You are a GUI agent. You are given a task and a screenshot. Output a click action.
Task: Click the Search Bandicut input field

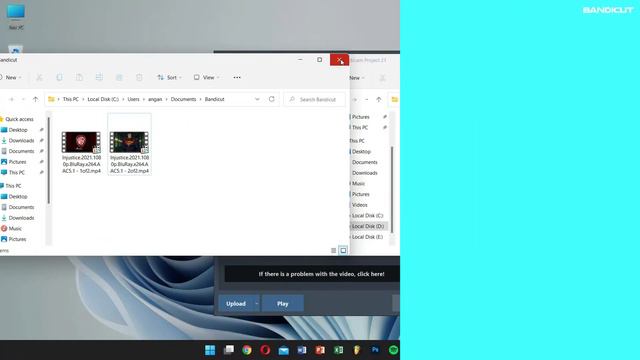click(x=314, y=99)
